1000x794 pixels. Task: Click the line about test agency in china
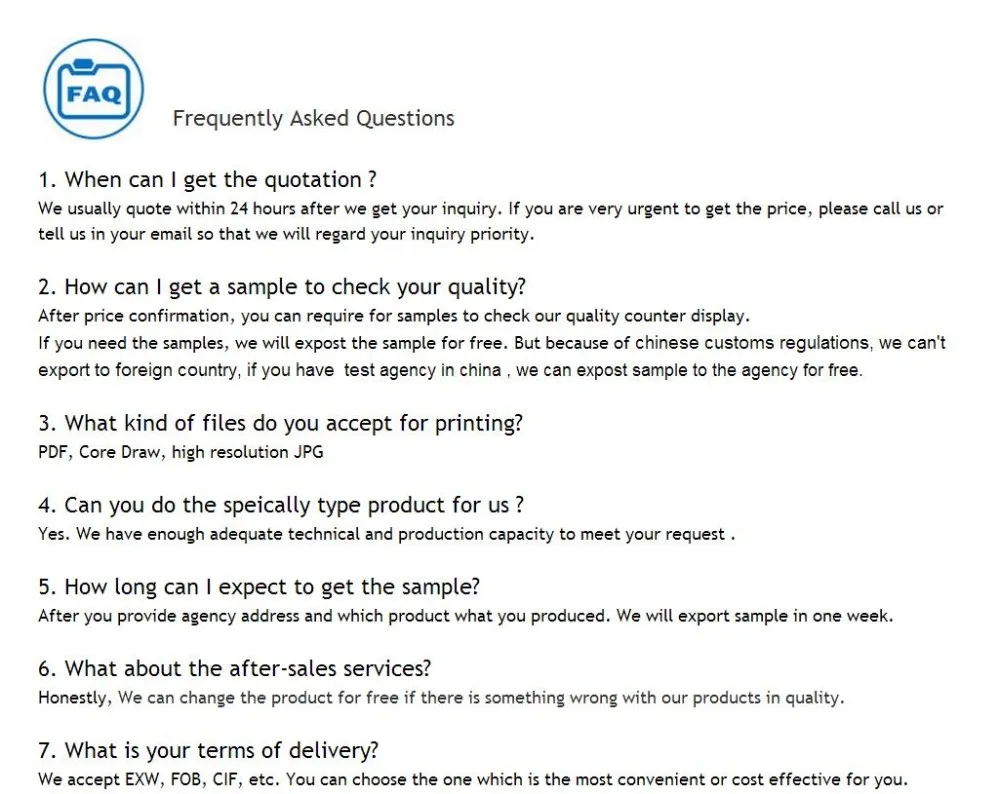pyautogui.click(x=450, y=370)
